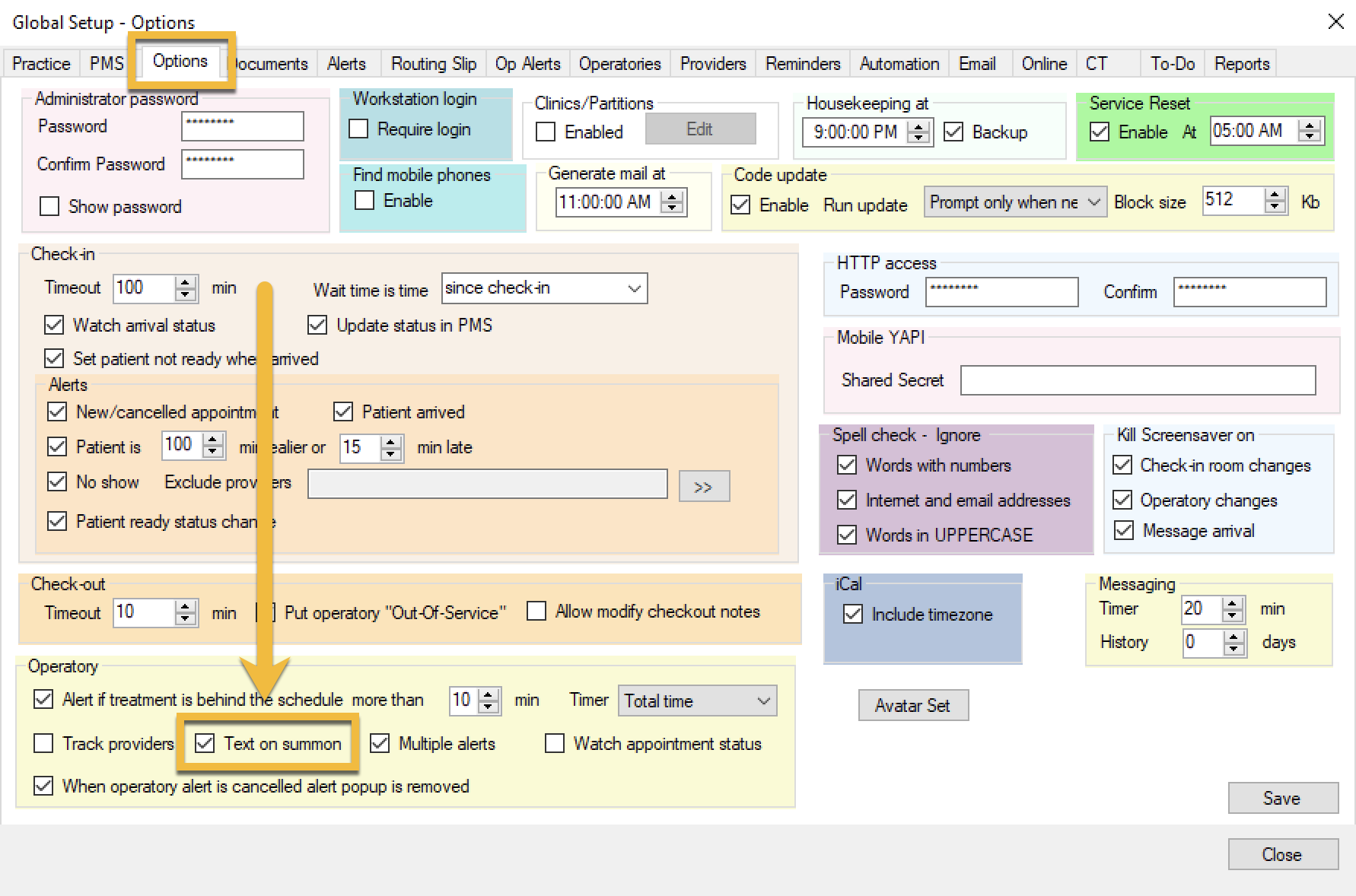Open the To-Do tab

tap(1172, 64)
